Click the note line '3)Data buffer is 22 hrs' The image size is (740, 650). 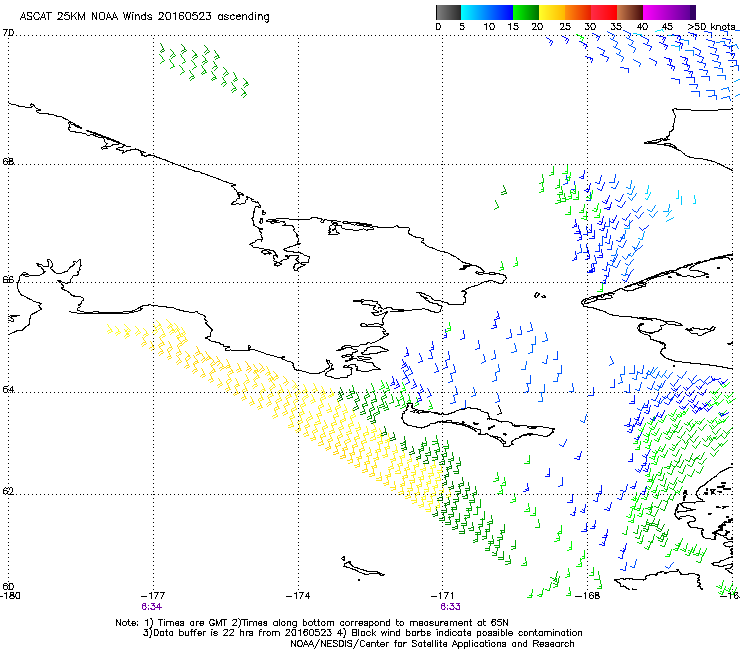pos(362,633)
